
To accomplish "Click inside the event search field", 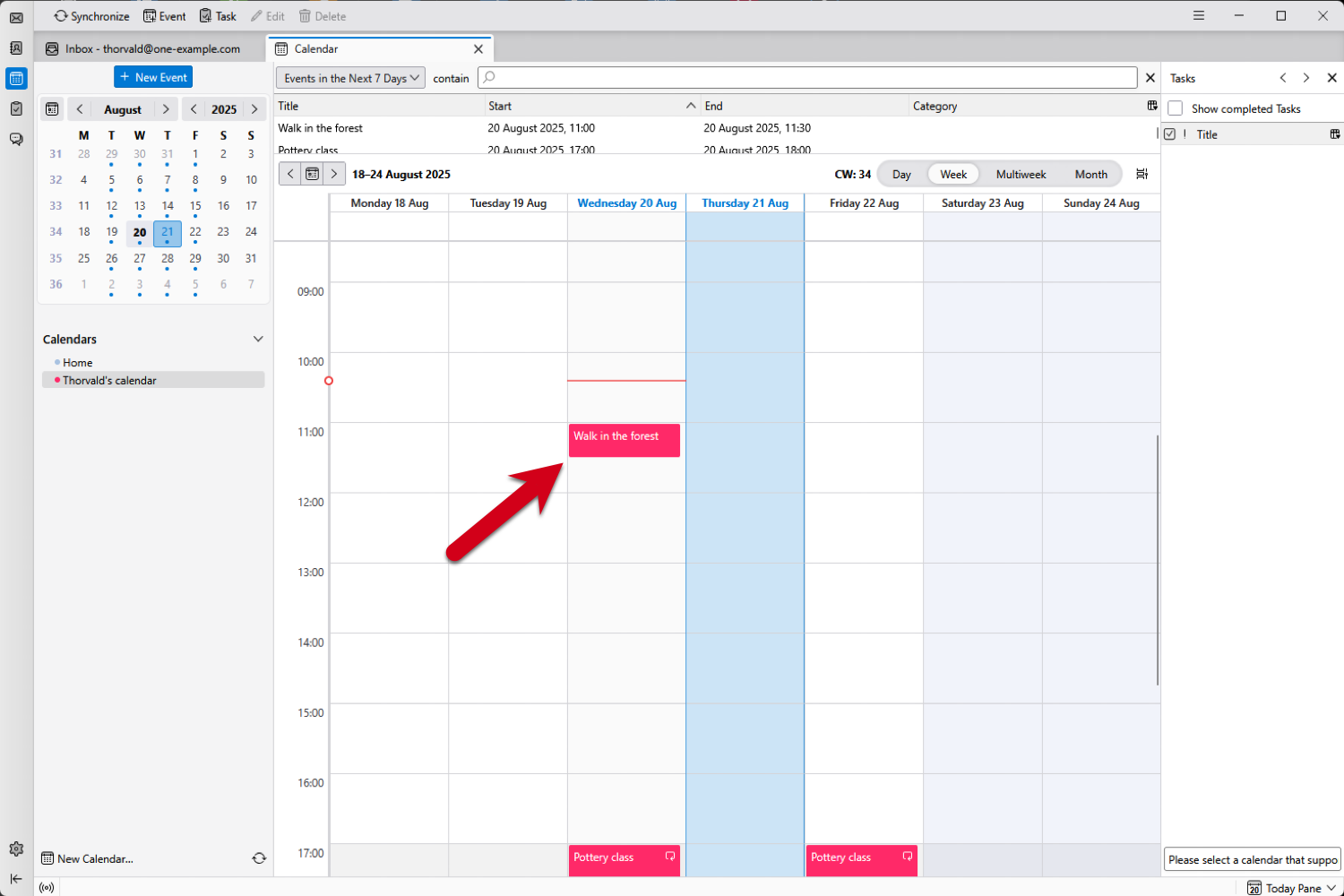I will pyautogui.click(x=806, y=78).
